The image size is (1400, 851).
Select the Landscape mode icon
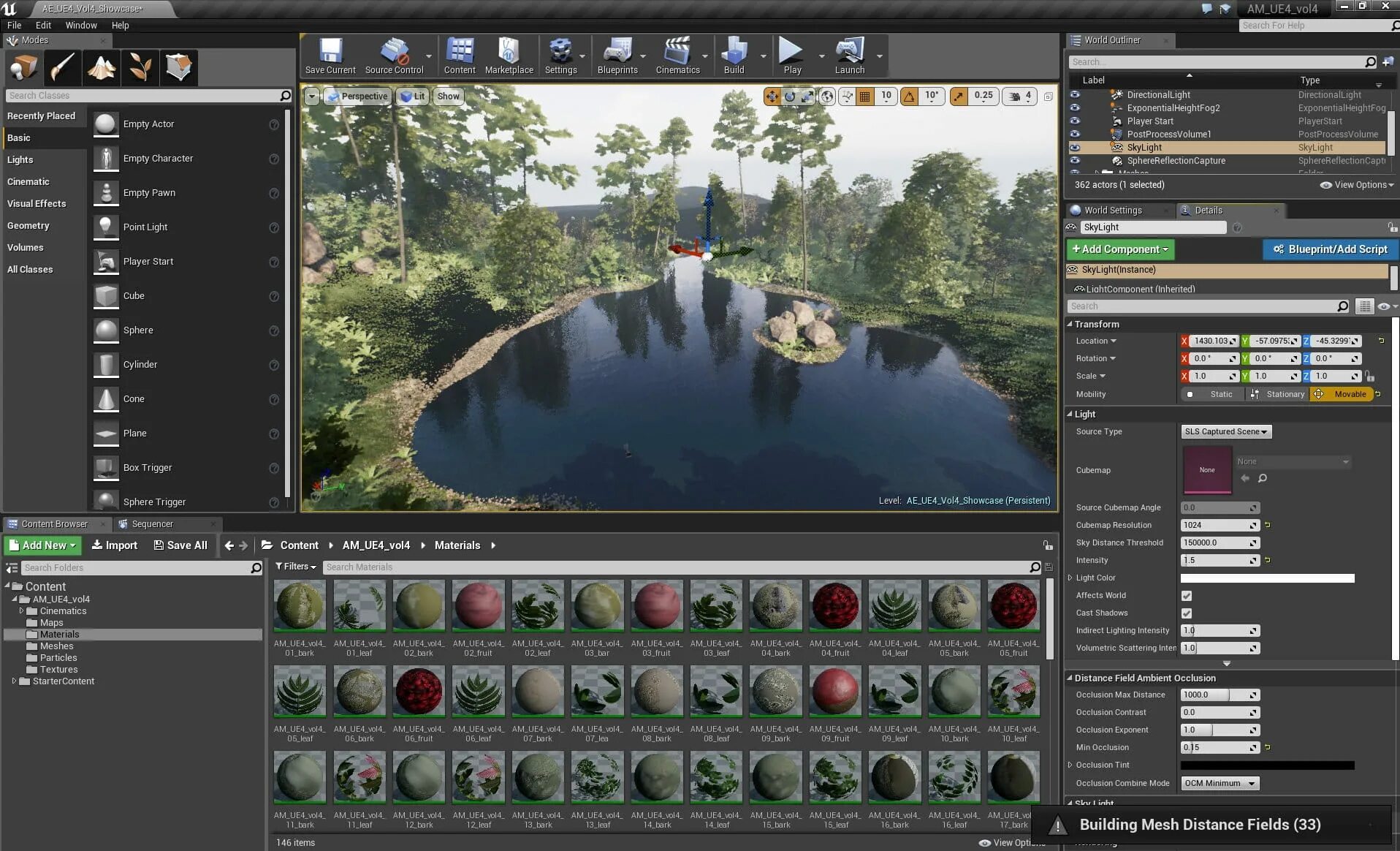pos(102,67)
